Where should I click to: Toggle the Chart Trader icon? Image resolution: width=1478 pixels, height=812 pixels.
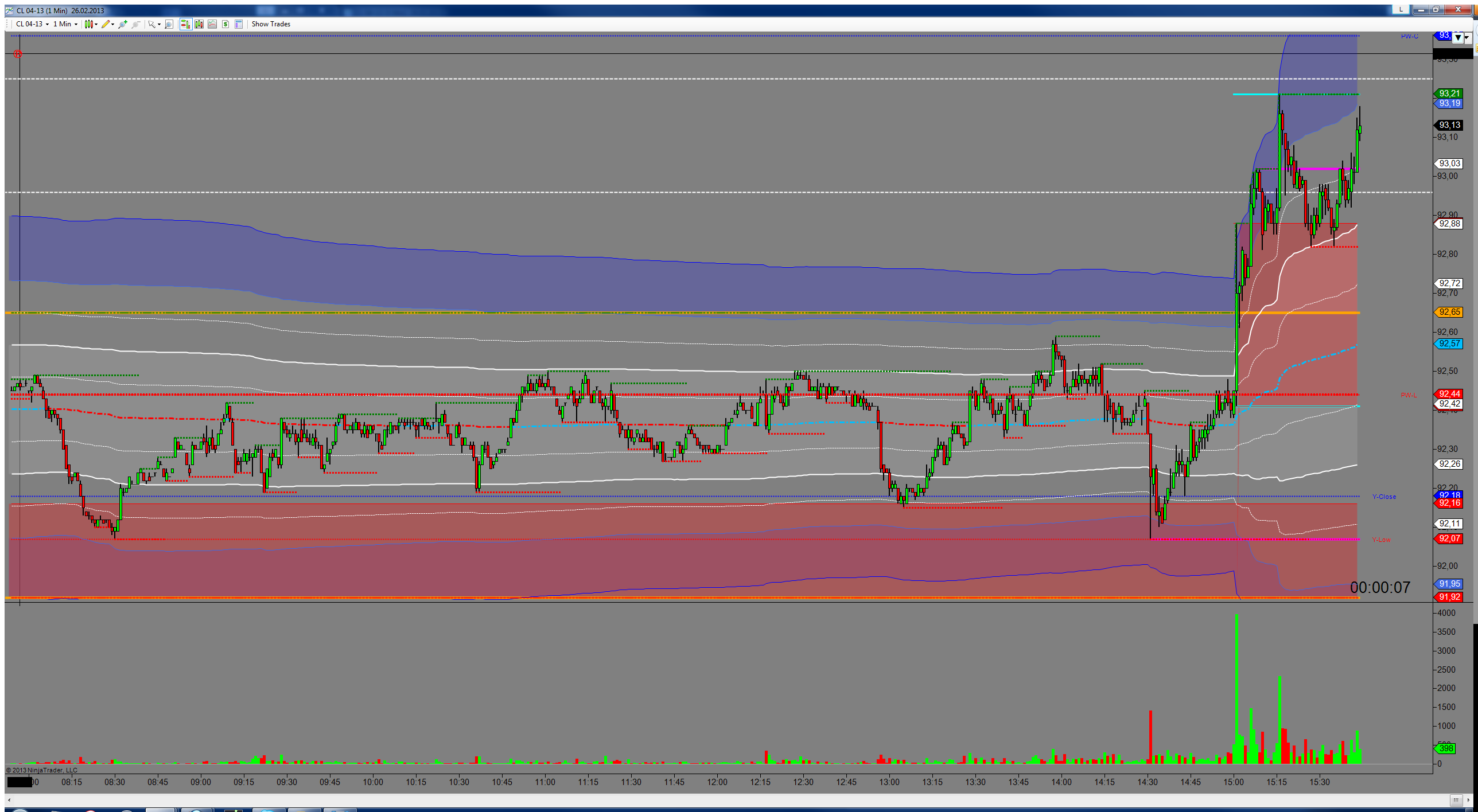(186, 24)
